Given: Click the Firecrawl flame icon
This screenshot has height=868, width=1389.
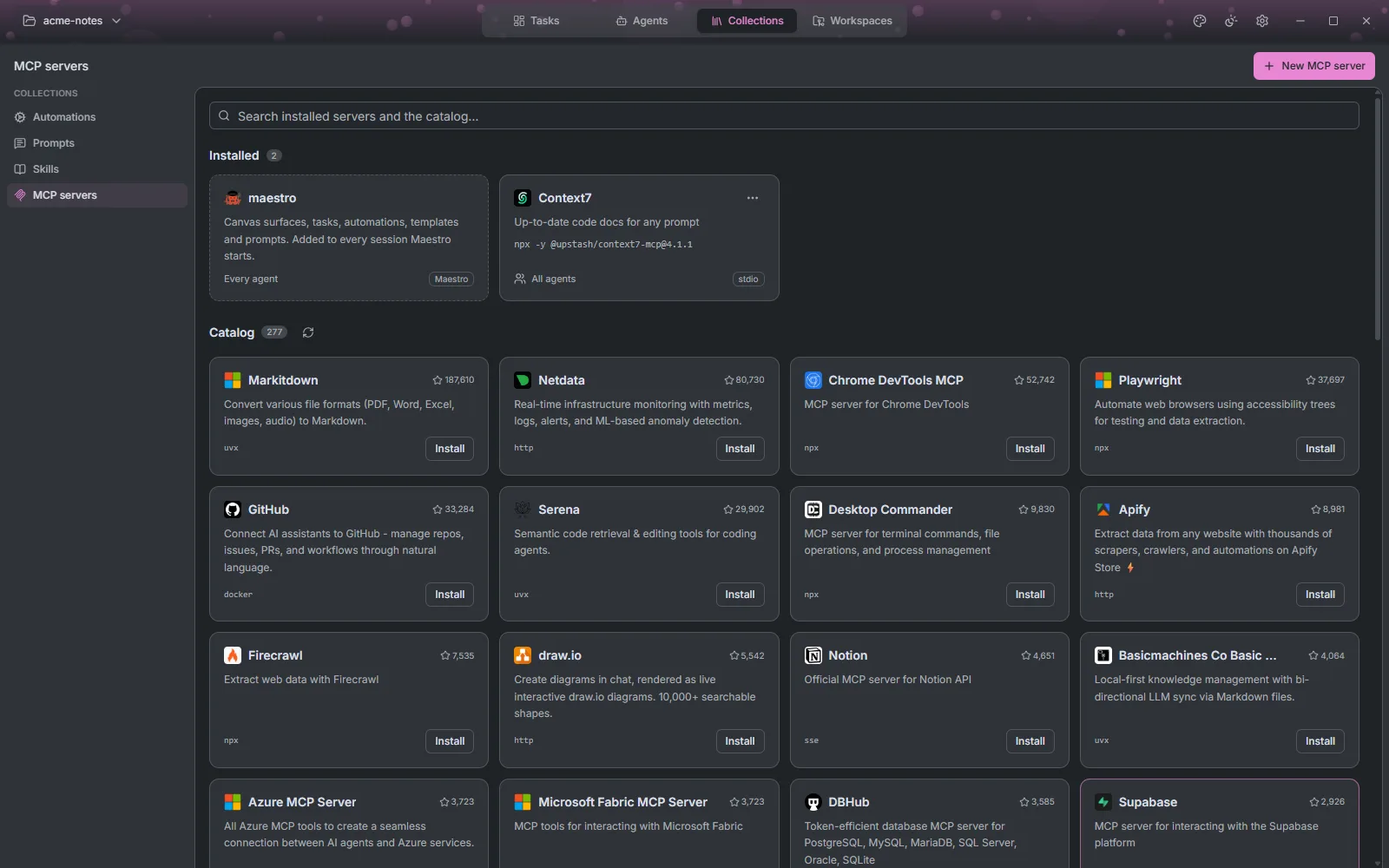Looking at the screenshot, I should pos(233,655).
